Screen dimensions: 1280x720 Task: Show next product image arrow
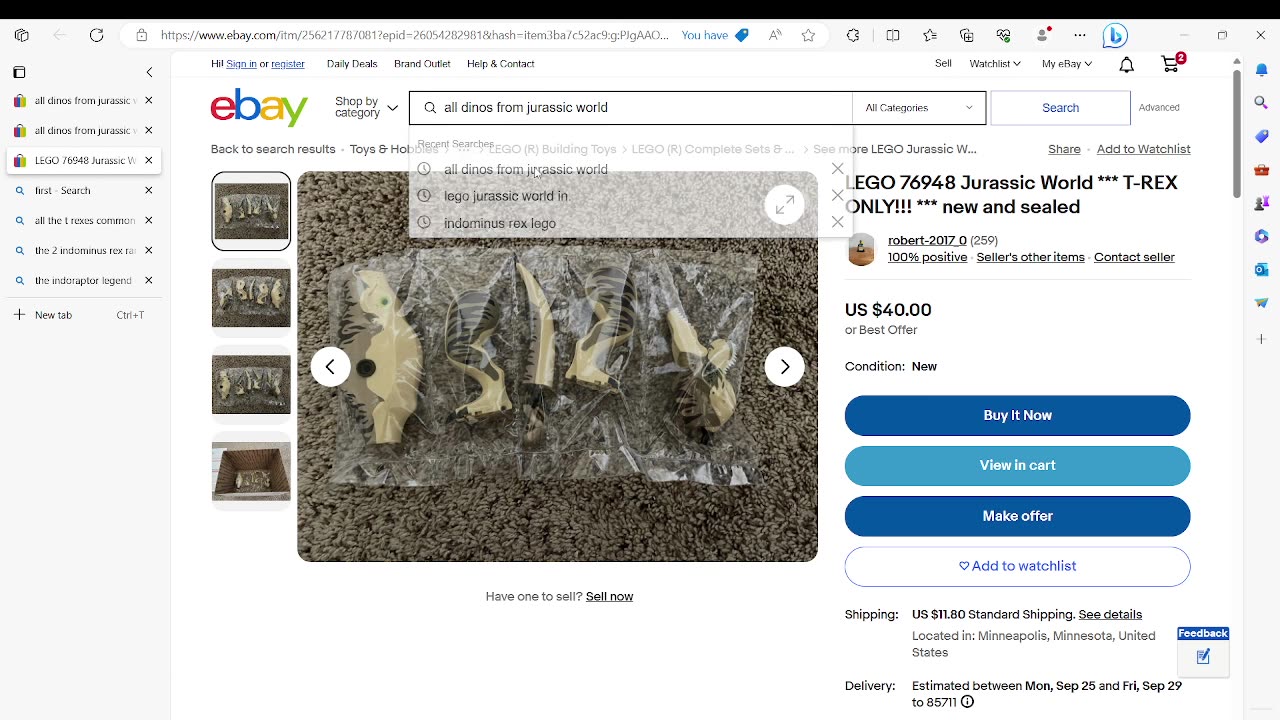click(785, 367)
